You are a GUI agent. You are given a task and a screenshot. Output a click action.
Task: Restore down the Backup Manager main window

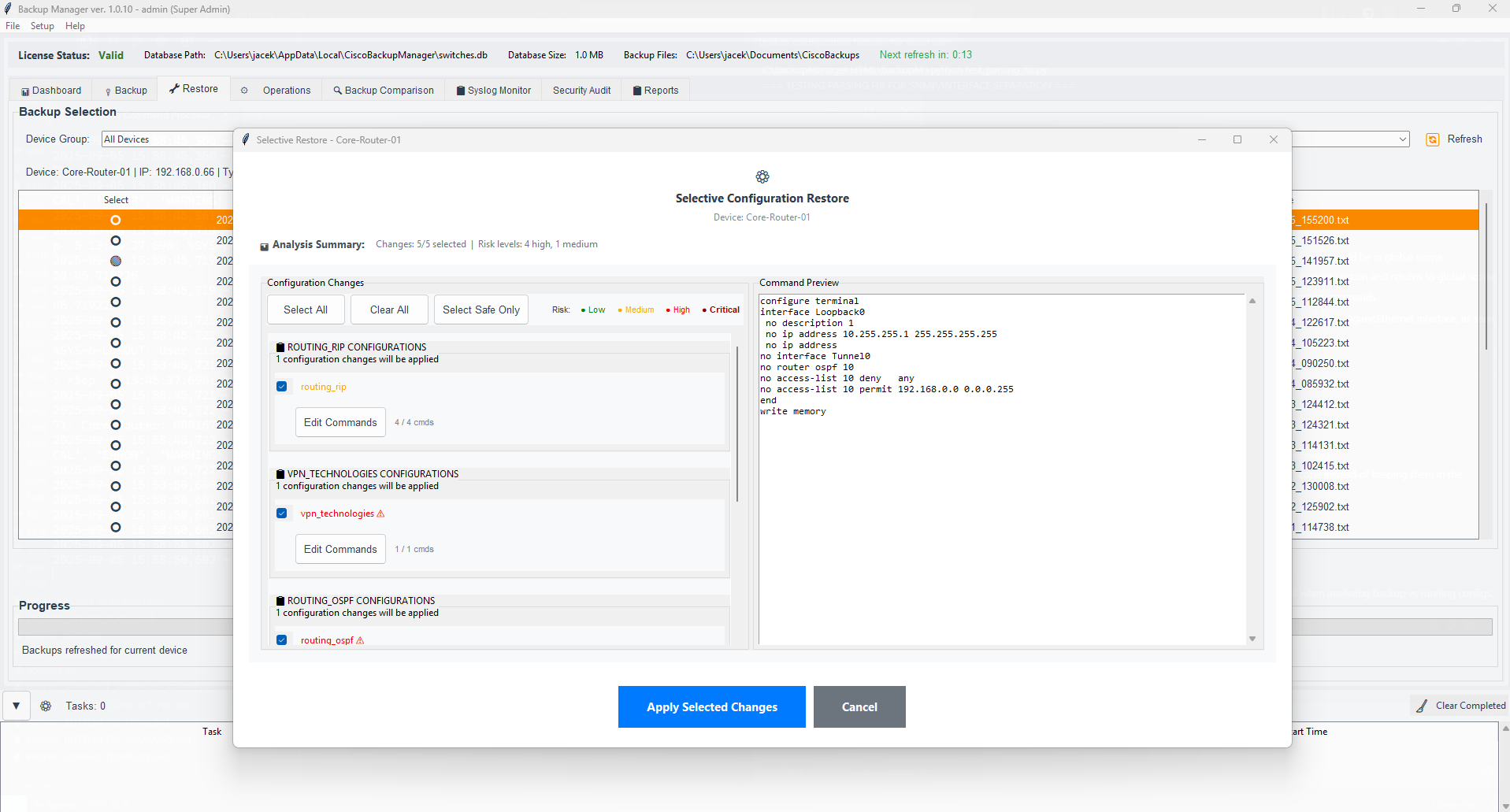pos(1456,9)
